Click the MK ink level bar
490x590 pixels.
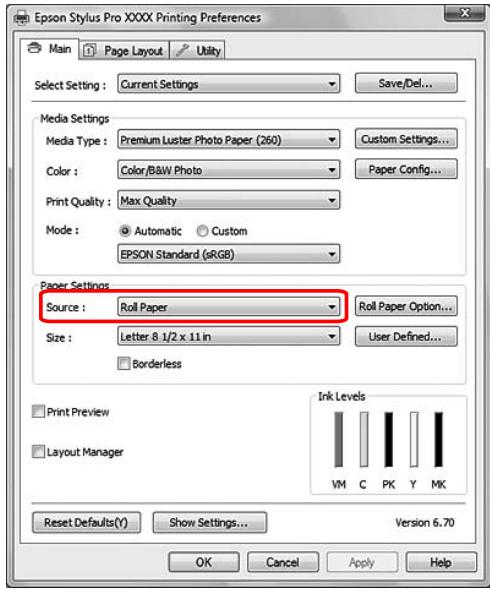pyautogui.click(x=438, y=439)
